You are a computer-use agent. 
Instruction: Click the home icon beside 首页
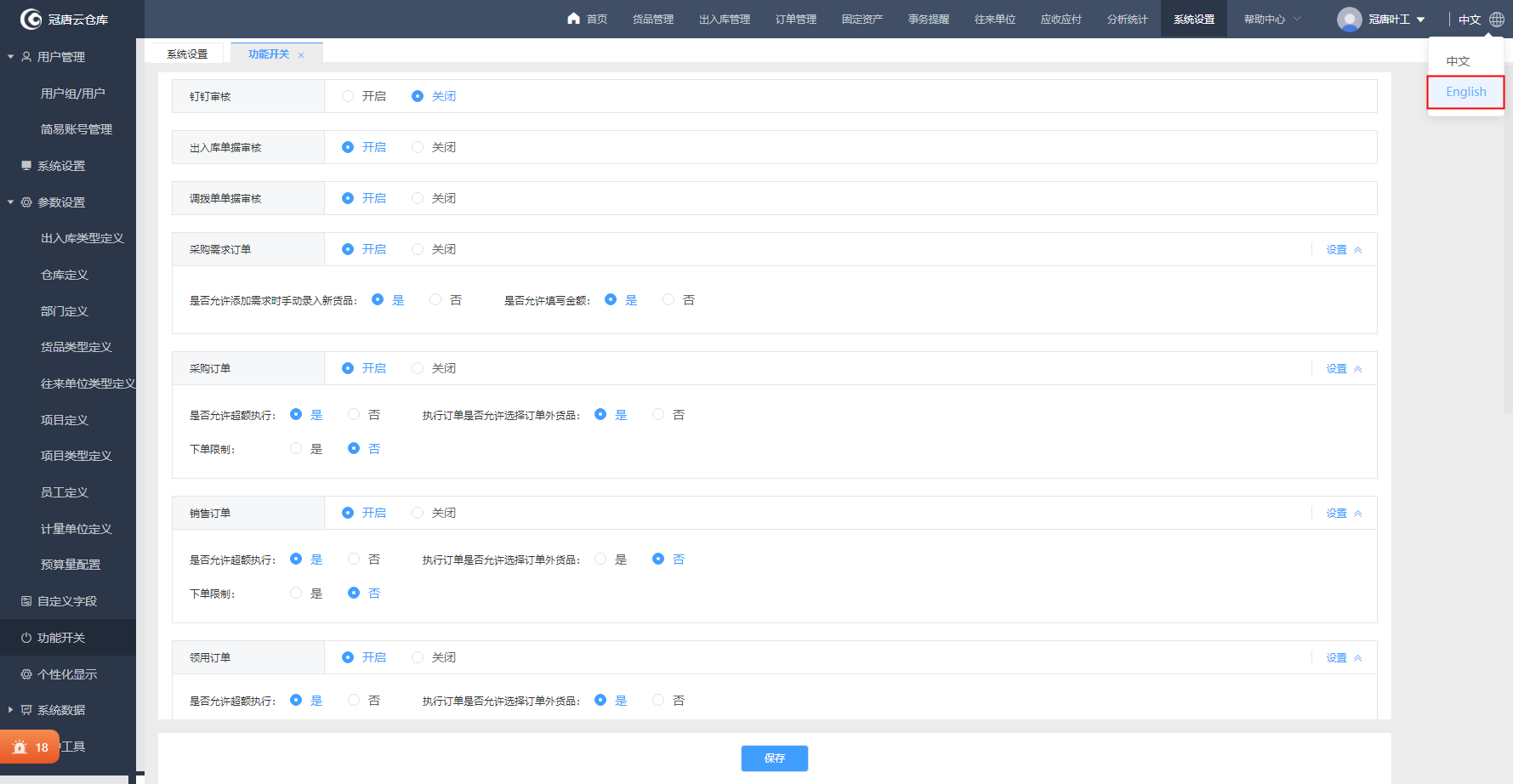(x=574, y=18)
